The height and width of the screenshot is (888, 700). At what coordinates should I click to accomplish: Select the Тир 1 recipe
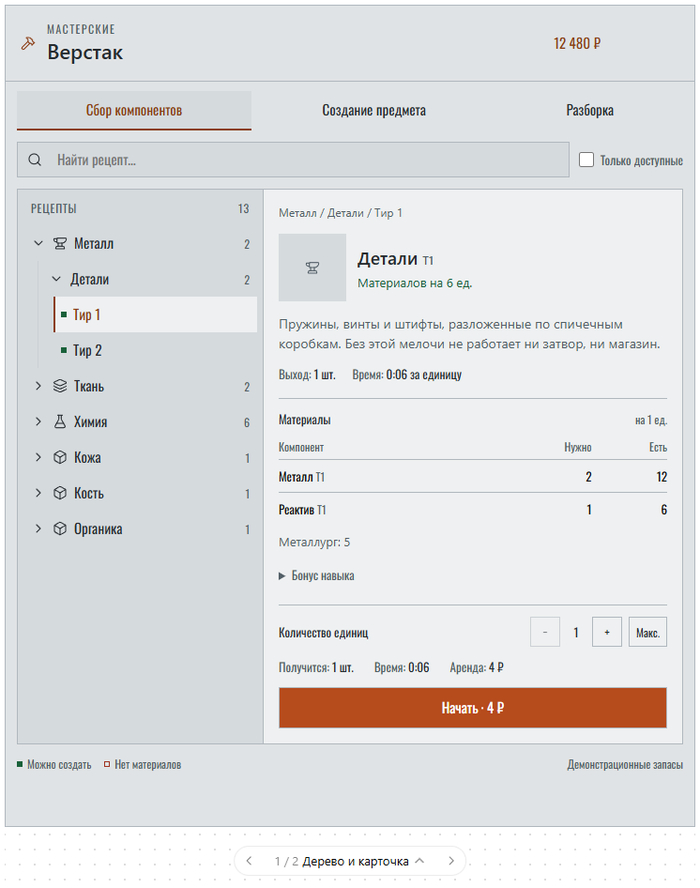point(156,314)
